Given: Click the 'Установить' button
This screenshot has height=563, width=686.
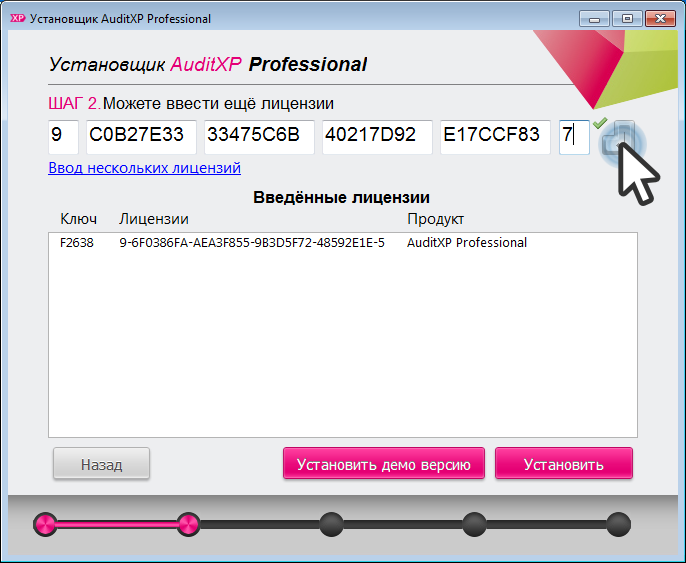Looking at the screenshot, I should [564, 463].
